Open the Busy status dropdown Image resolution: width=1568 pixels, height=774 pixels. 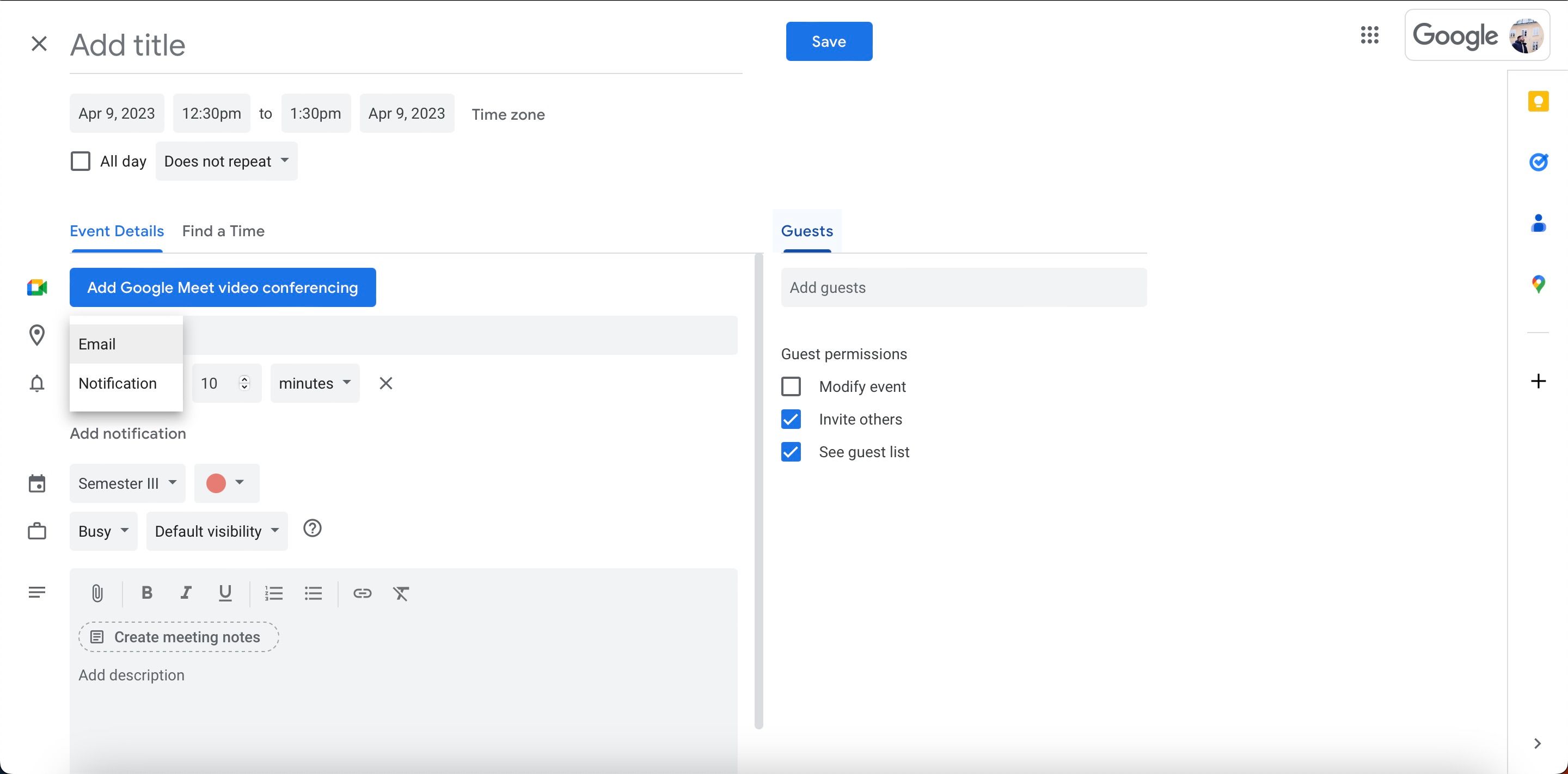pos(103,531)
